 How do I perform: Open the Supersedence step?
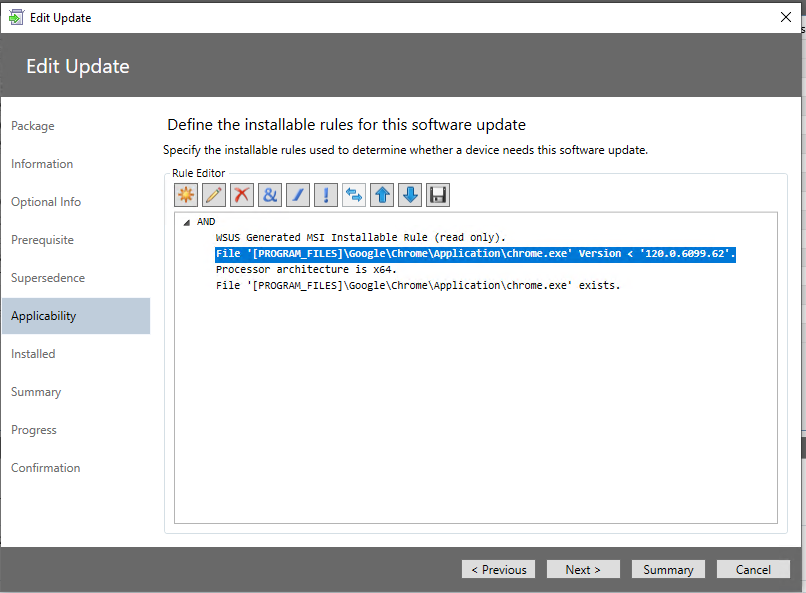[48, 278]
